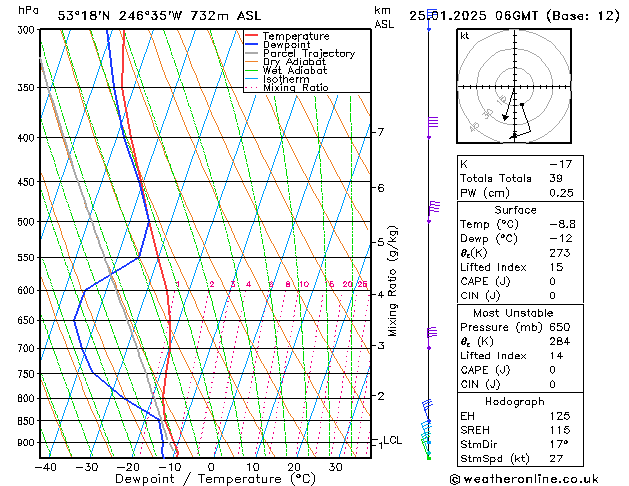This screenshot has height=486, width=629.
Task: Click the Most Unstable Lifted Index 14
Action: [556, 356]
